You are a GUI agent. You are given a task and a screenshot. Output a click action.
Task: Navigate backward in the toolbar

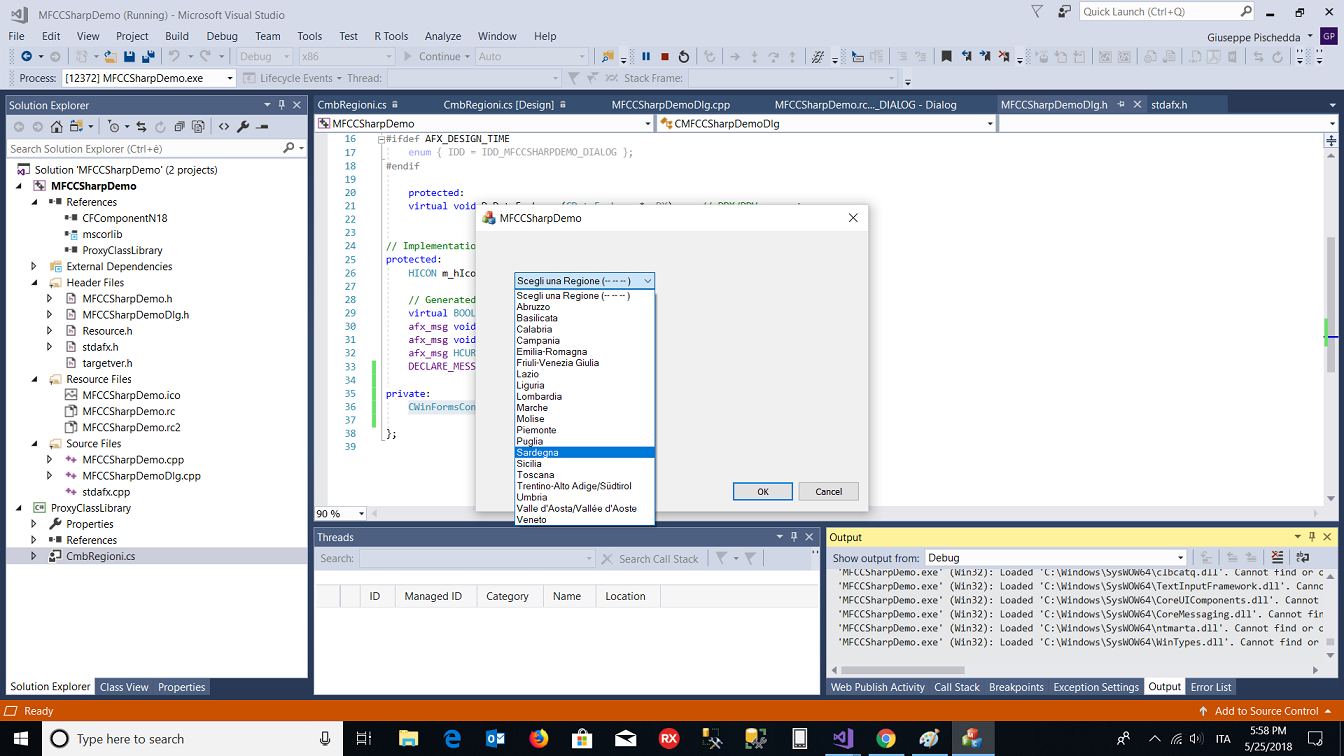pyautogui.click(x=26, y=57)
